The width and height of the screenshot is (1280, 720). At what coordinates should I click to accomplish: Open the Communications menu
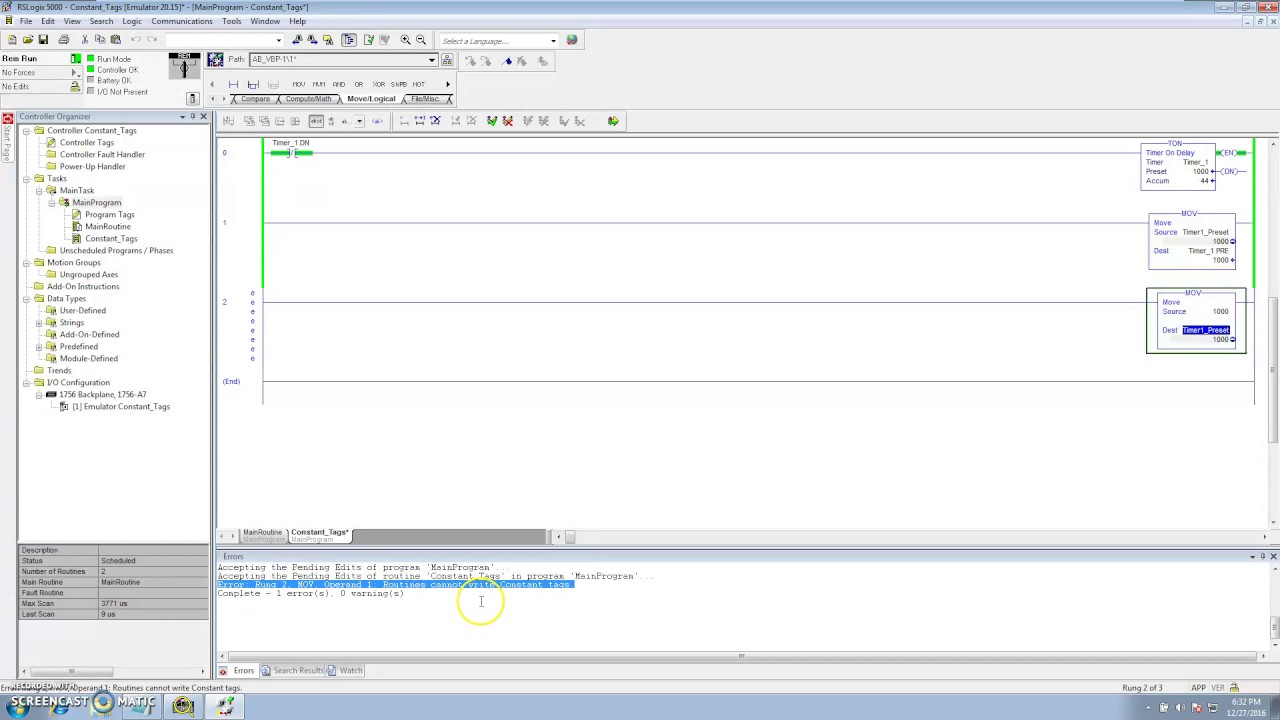(182, 21)
